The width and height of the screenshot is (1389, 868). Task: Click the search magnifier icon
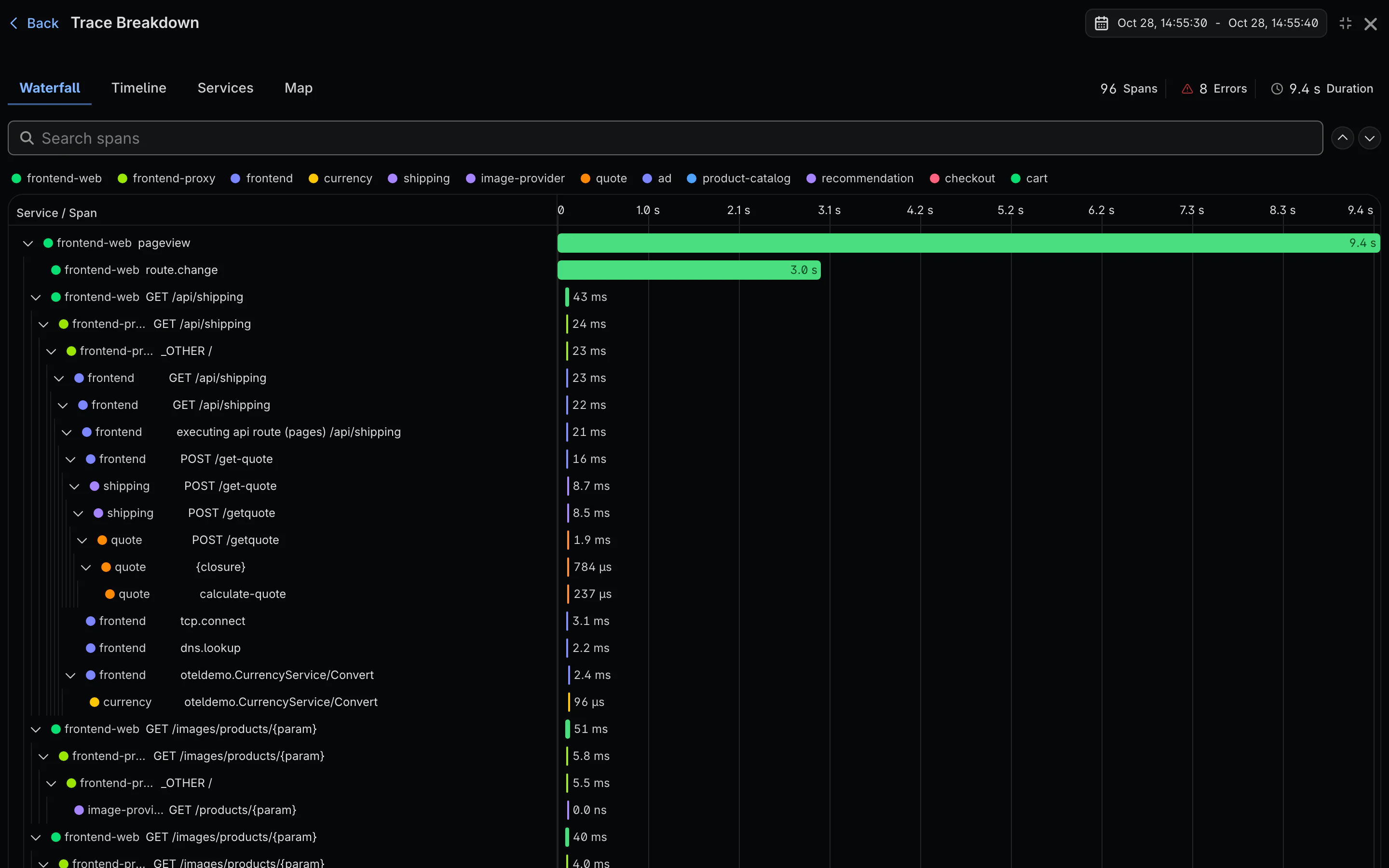point(27,138)
